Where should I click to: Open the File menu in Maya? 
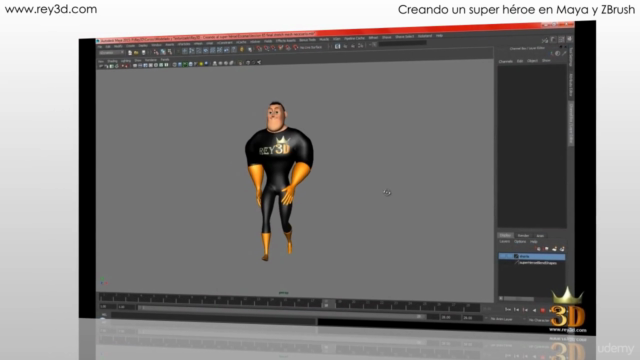(100, 47)
